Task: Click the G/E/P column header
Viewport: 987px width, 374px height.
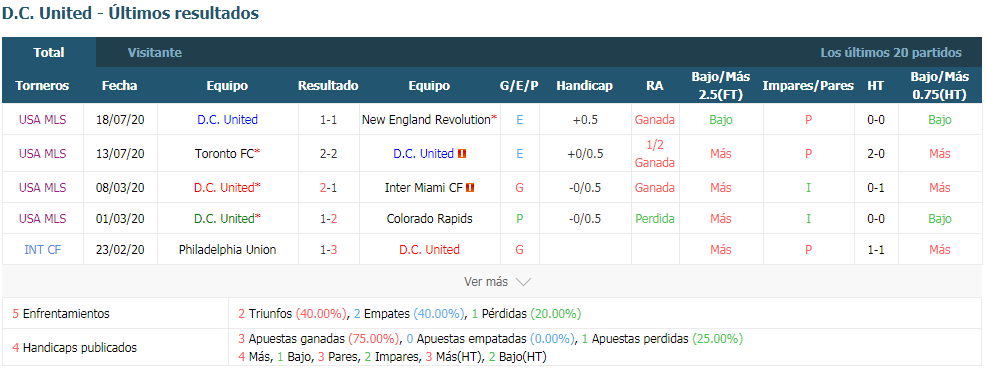Action: tap(519, 86)
